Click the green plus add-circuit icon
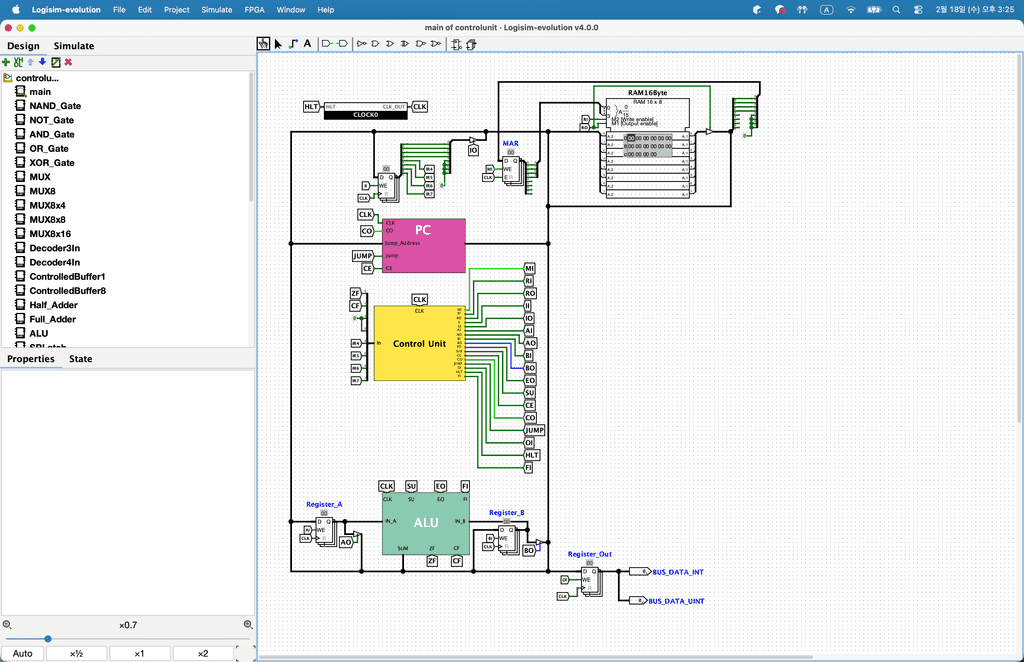 click(6, 62)
